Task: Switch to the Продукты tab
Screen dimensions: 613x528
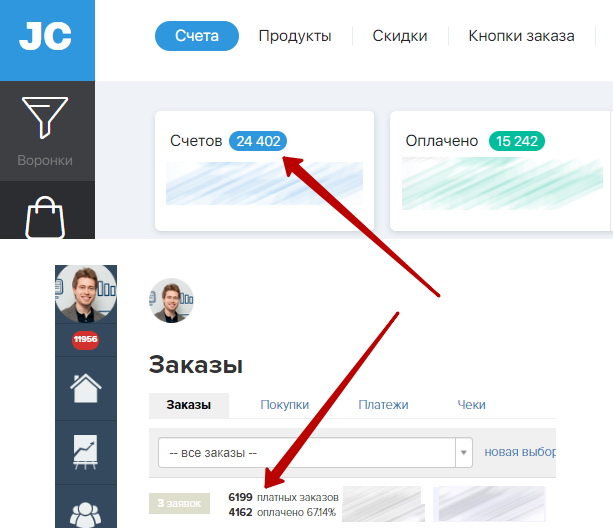Action: [x=295, y=36]
